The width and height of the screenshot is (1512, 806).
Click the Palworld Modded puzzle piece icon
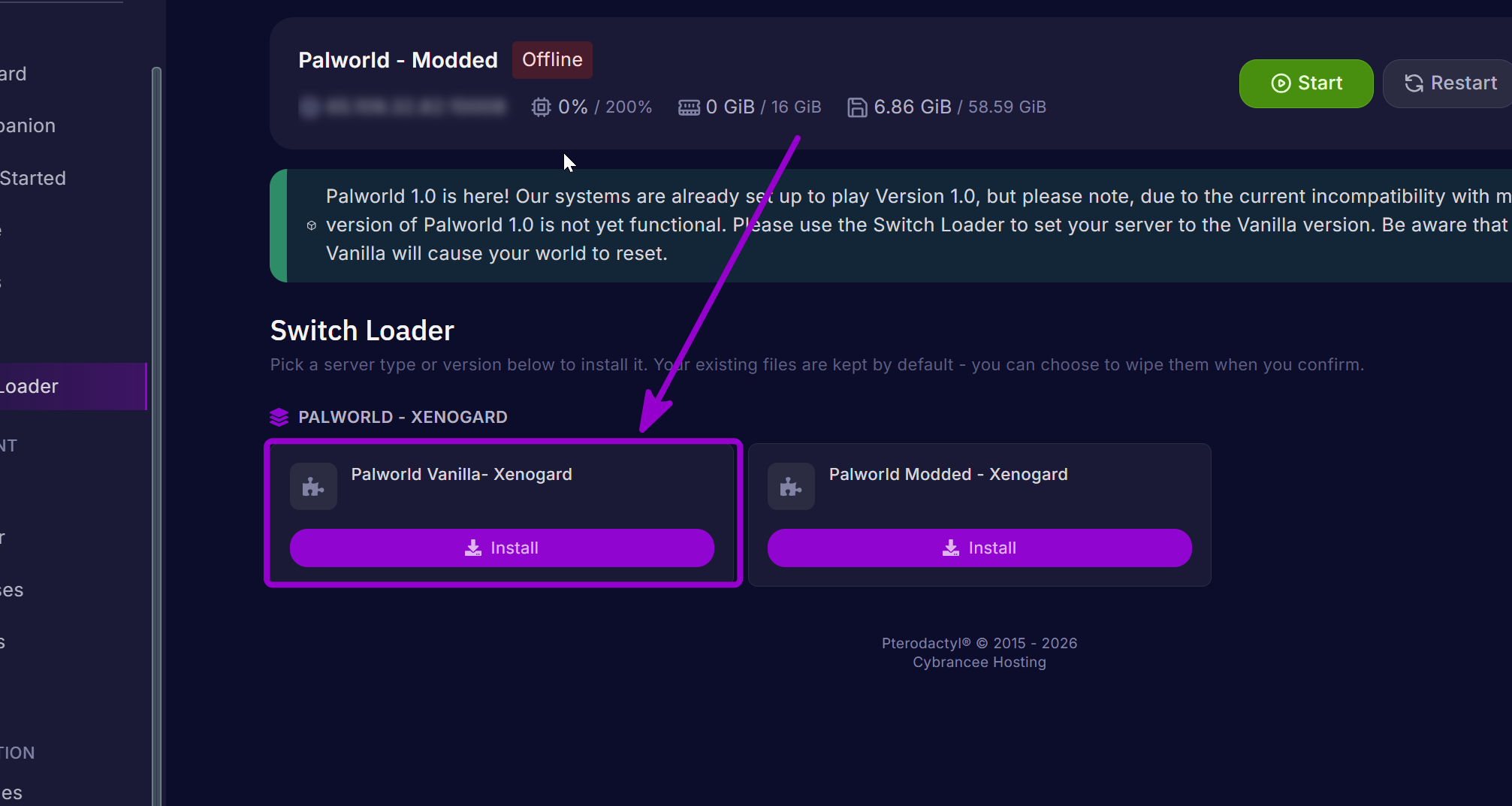click(791, 487)
